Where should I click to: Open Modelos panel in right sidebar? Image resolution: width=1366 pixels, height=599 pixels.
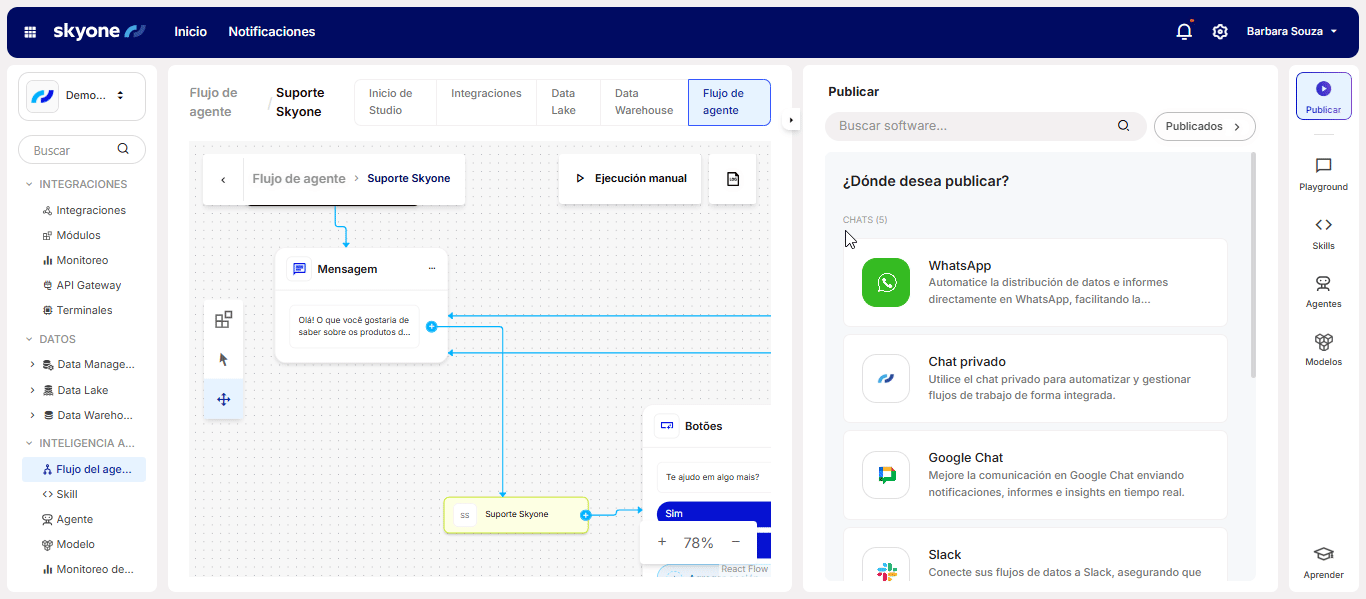coord(1323,349)
